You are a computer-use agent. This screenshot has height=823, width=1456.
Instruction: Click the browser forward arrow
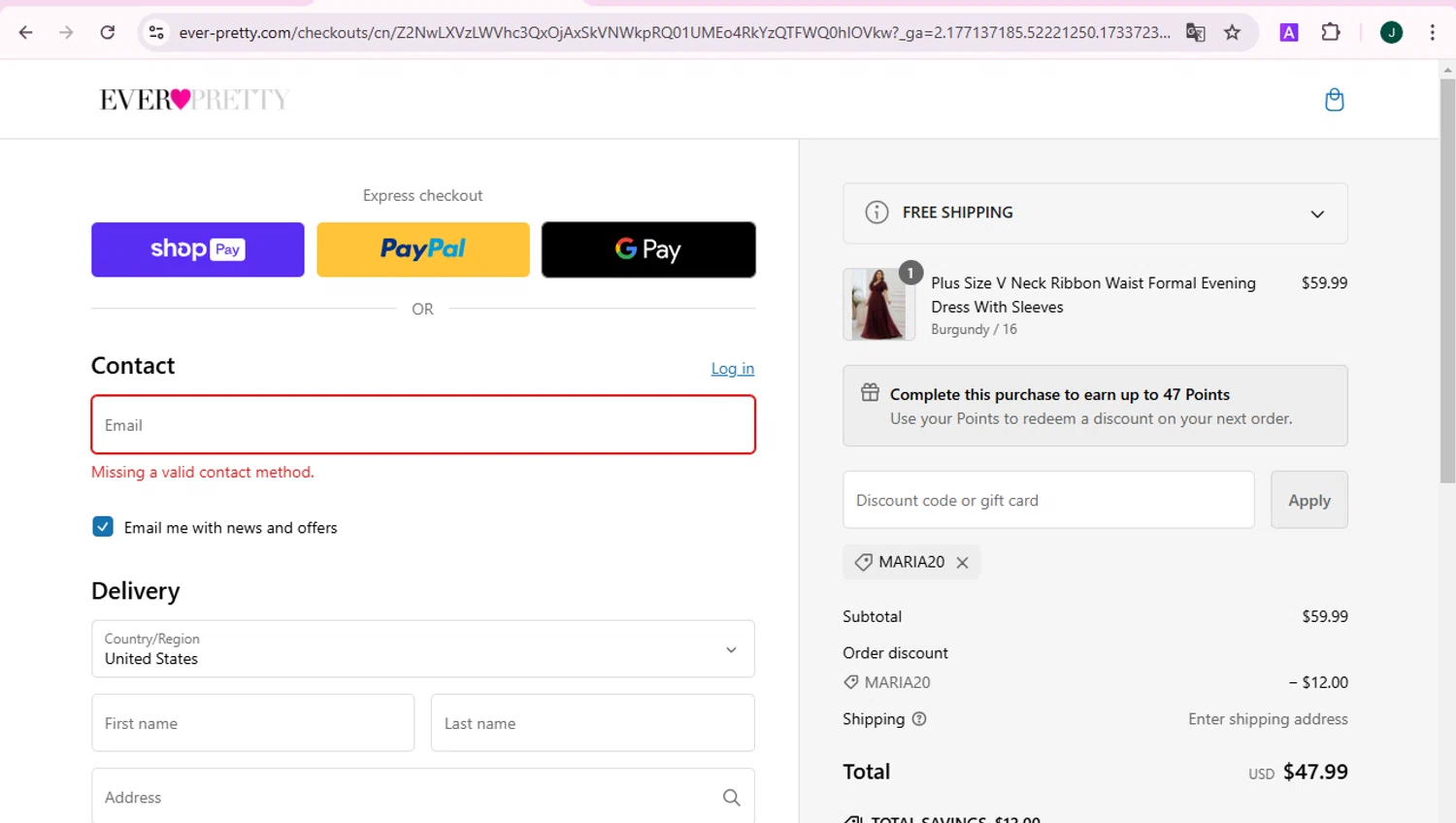(x=66, y=32)
